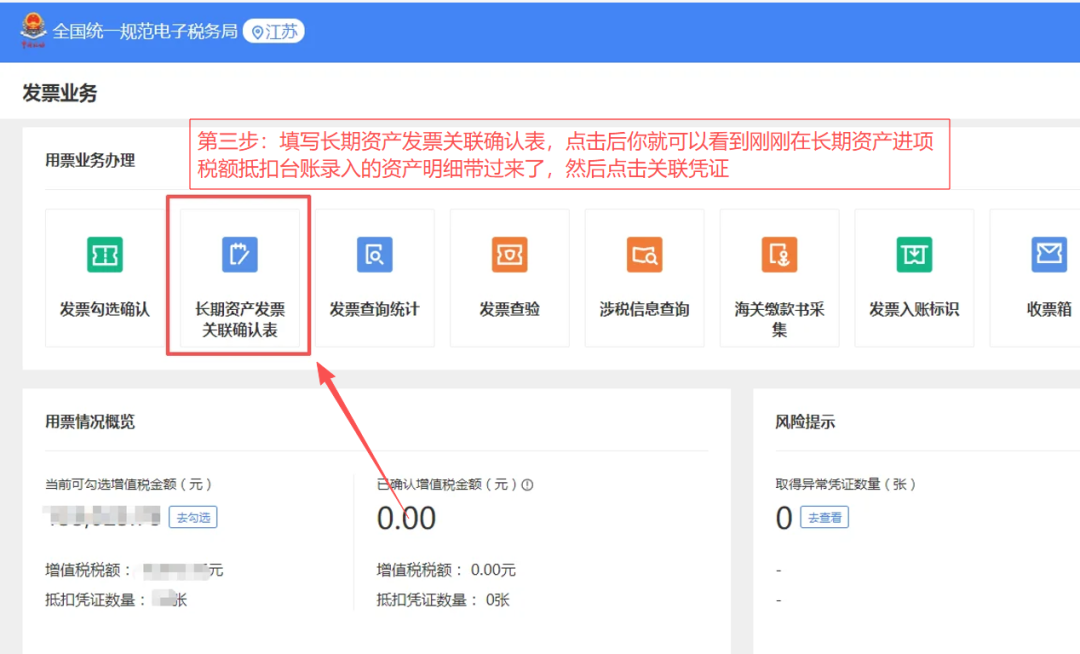Click the 发票查验 label text

510,309
